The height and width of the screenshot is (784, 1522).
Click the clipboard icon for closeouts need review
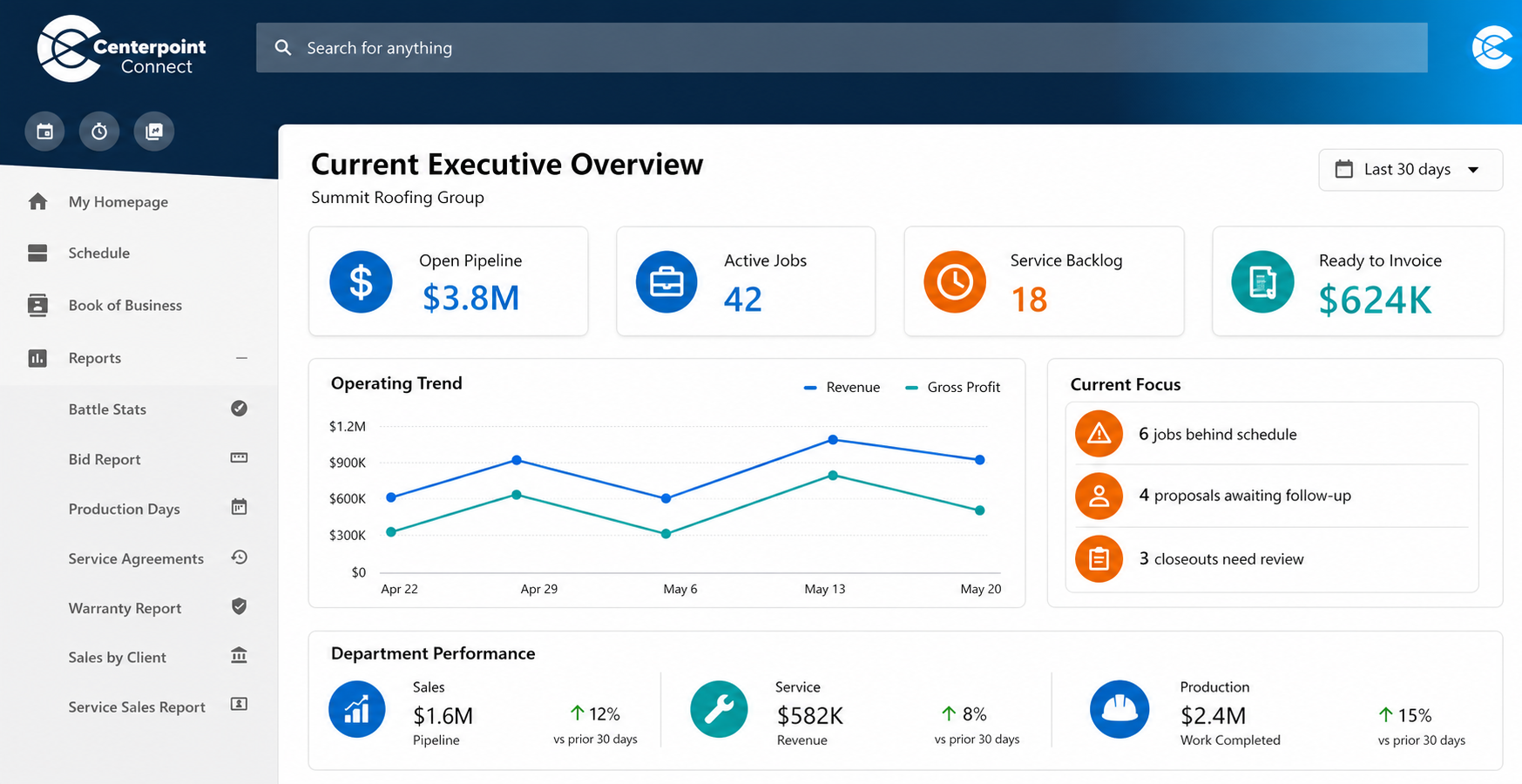pyautogui.click(x=1099, y=558)
